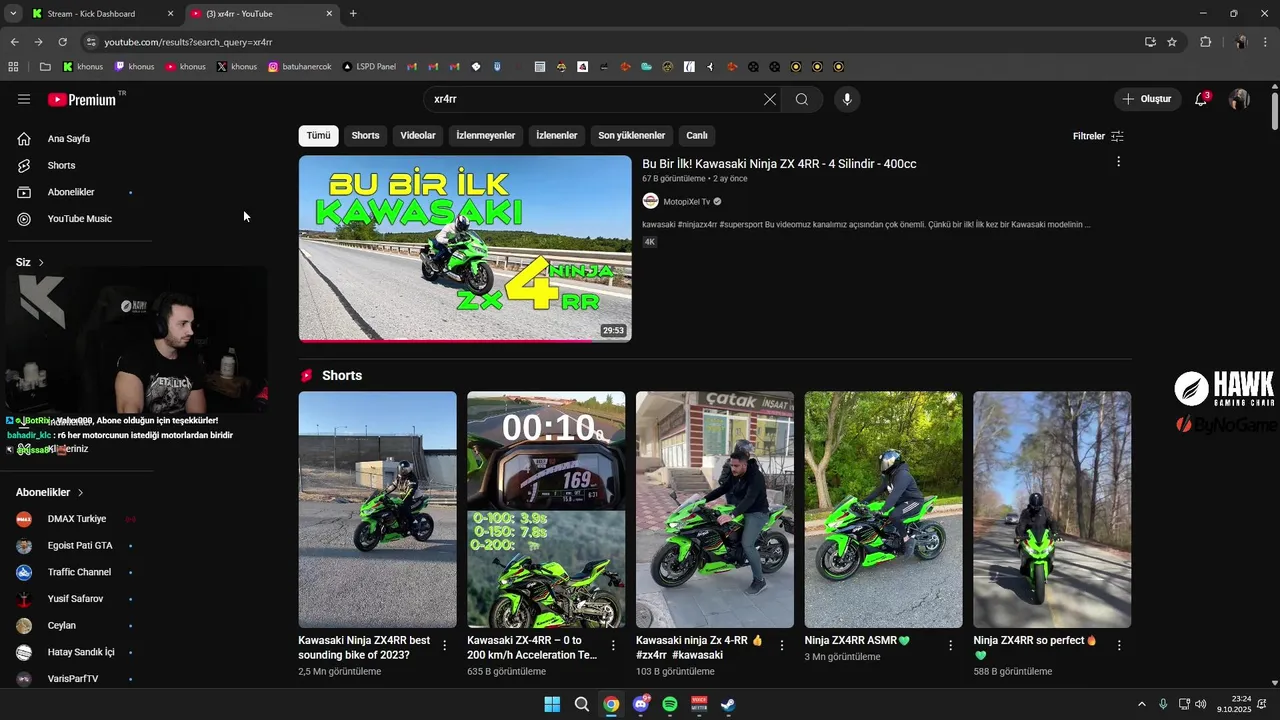Select the Videolar filter chip

[x=418, y=136]
